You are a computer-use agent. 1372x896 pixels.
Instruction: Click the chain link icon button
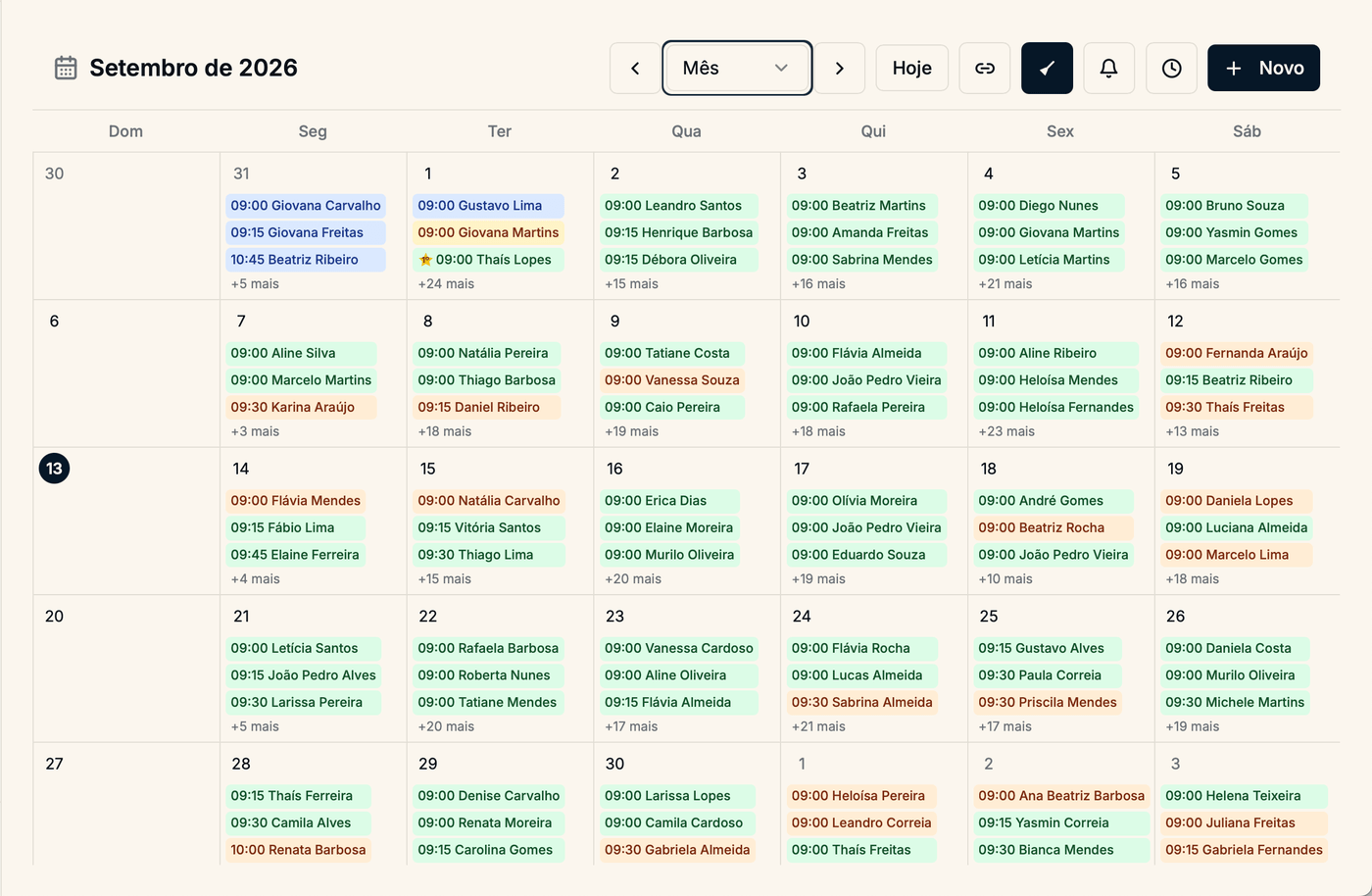point(985,69)
